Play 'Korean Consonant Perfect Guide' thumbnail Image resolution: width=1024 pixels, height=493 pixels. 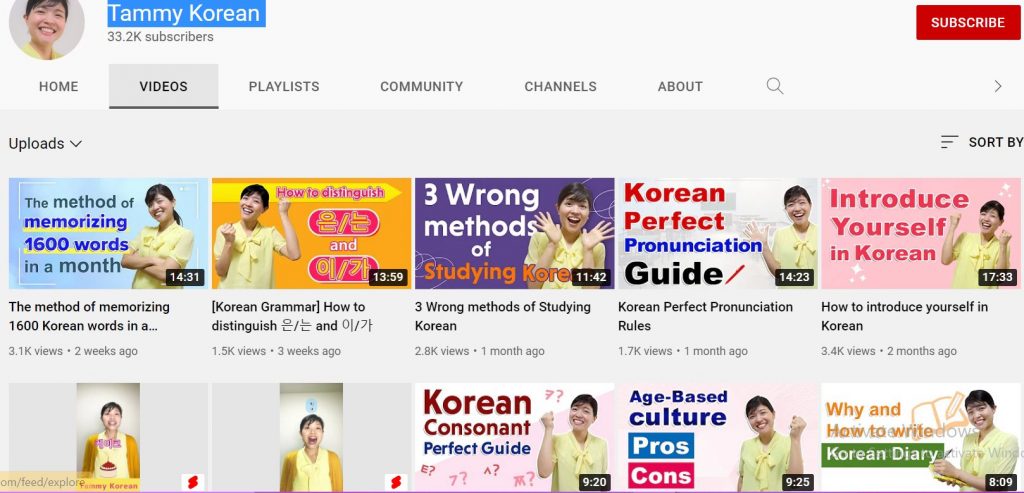point(515,437)
